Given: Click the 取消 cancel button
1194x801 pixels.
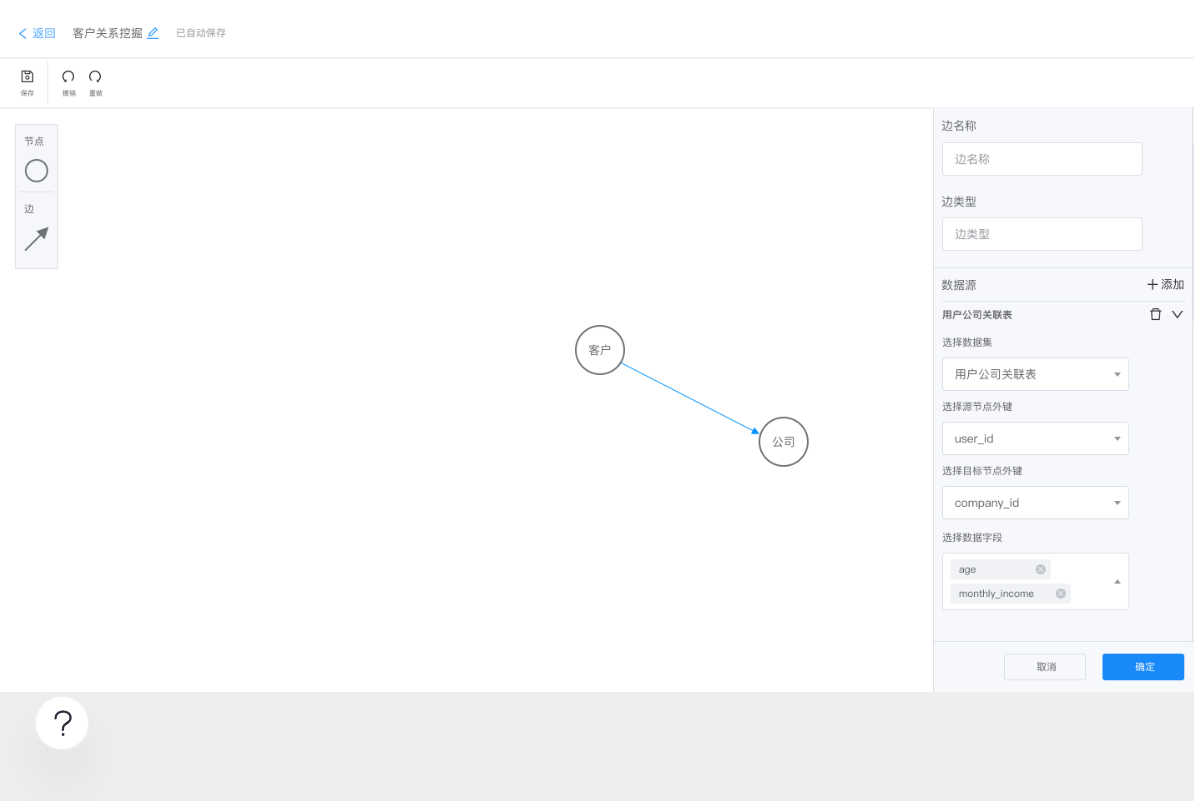Looking at the screenshot, I should pos(1045,667).
